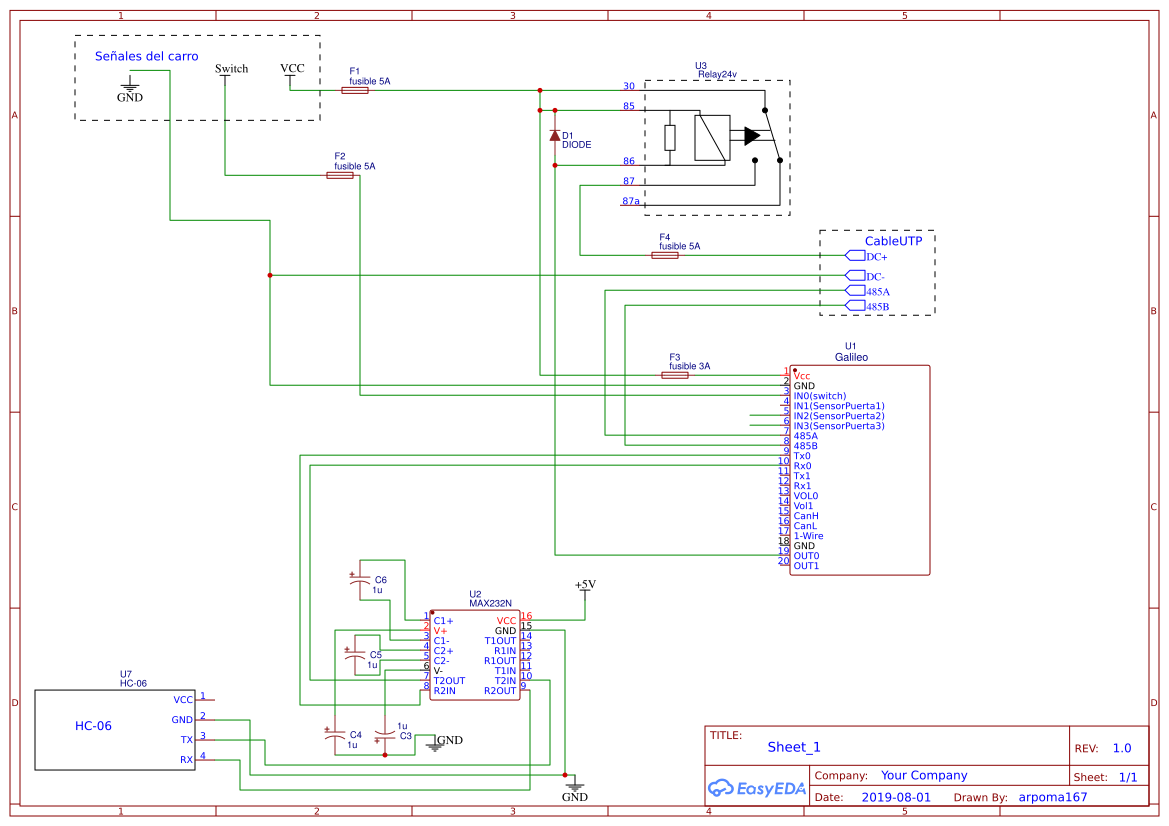Select the CableUTP group label
This screenshot has width=1169, height=826.
tap(893, 241)
